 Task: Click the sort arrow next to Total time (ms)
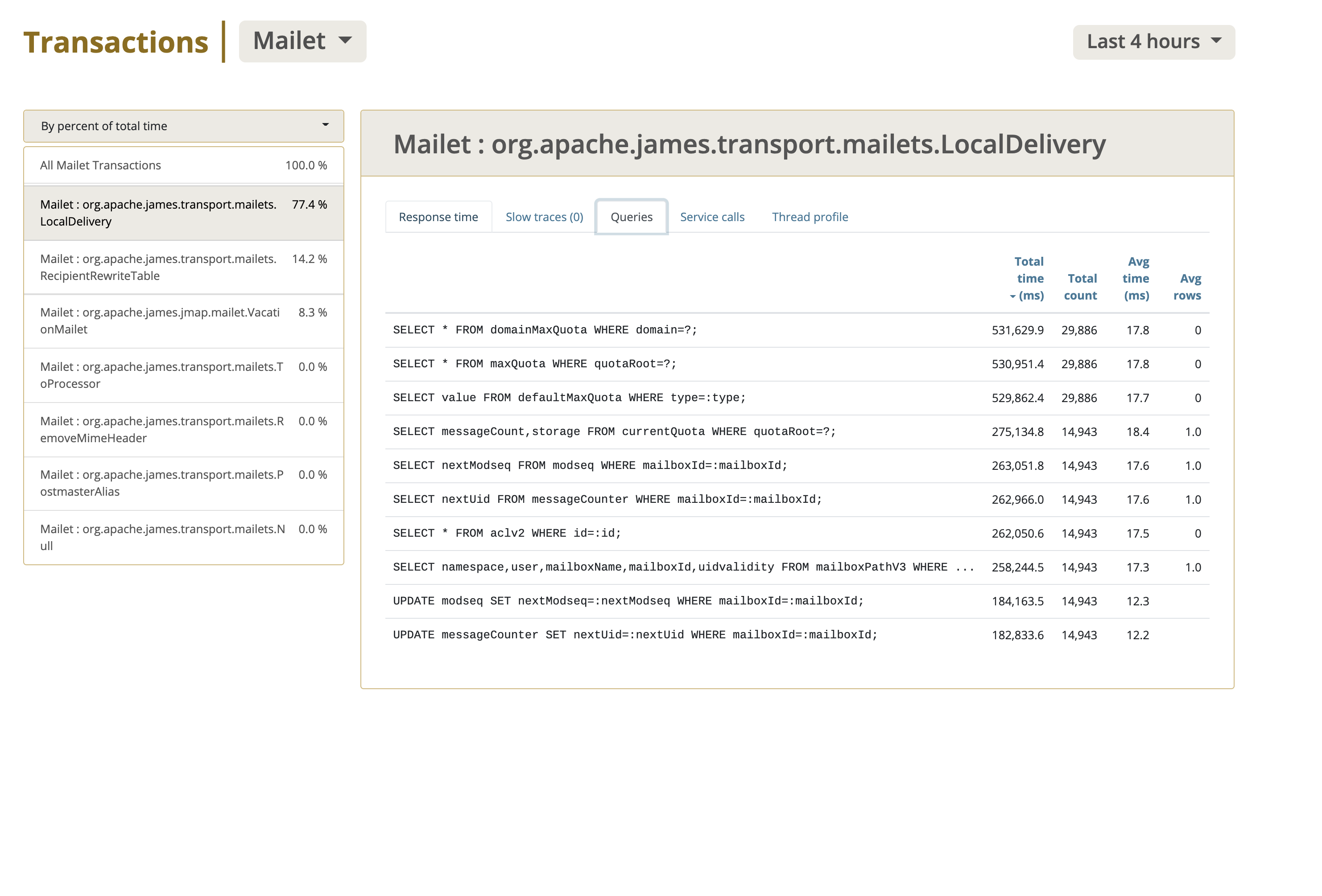point(1012,296)
